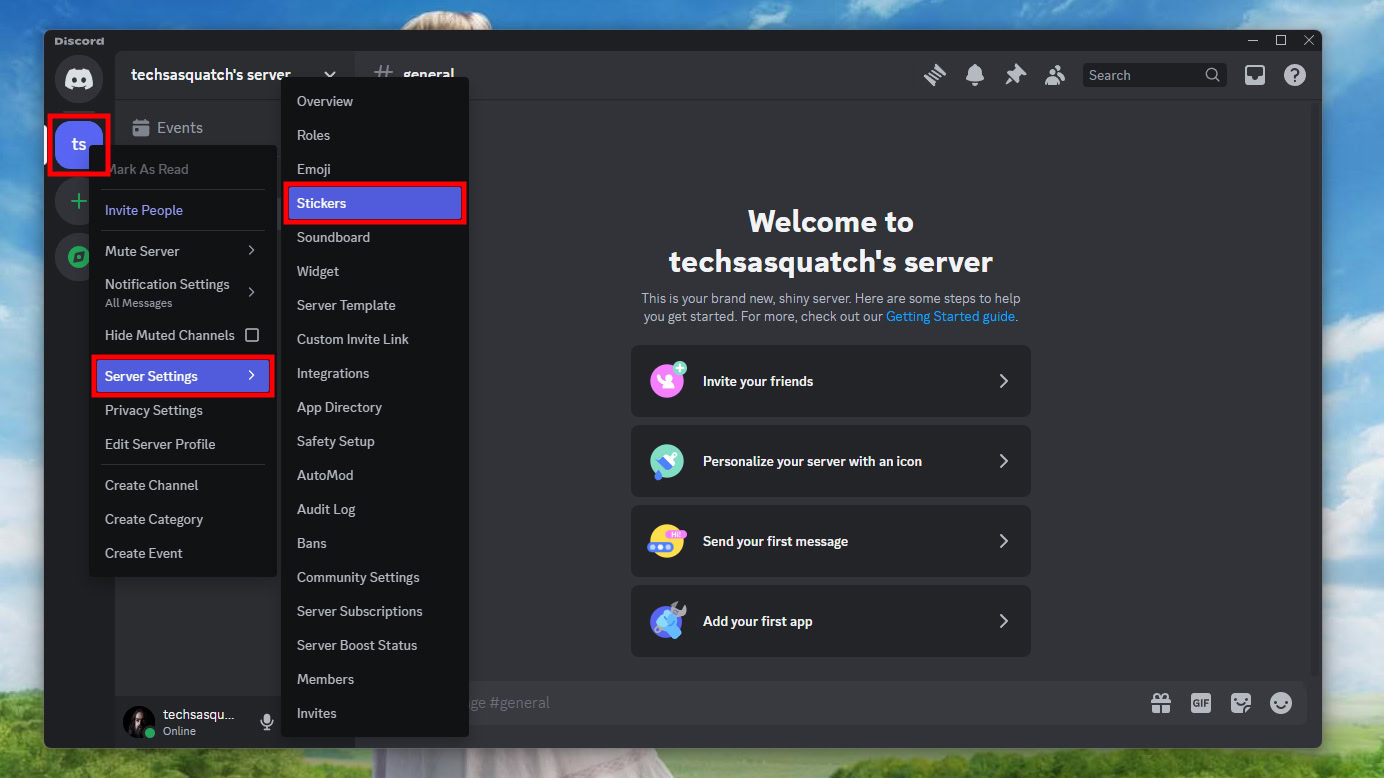This screenshot has width=1384, height=778.
Task: Mute the microphone in user panel
Action: (x=267, y=721)
